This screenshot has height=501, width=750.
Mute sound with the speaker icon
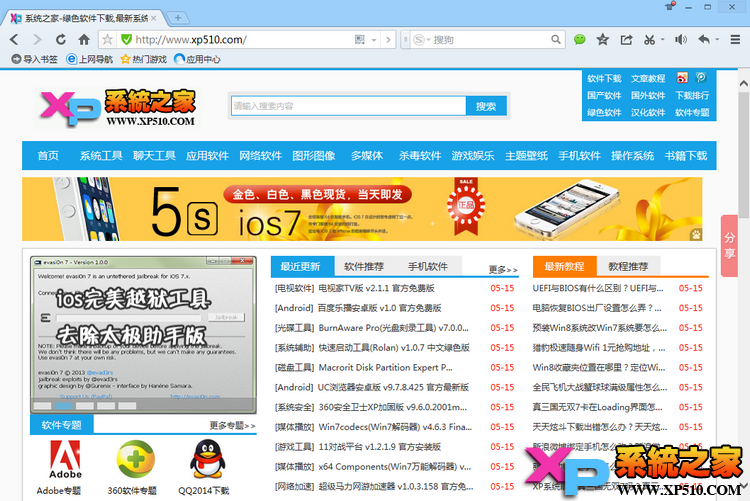tap(681, 39)
